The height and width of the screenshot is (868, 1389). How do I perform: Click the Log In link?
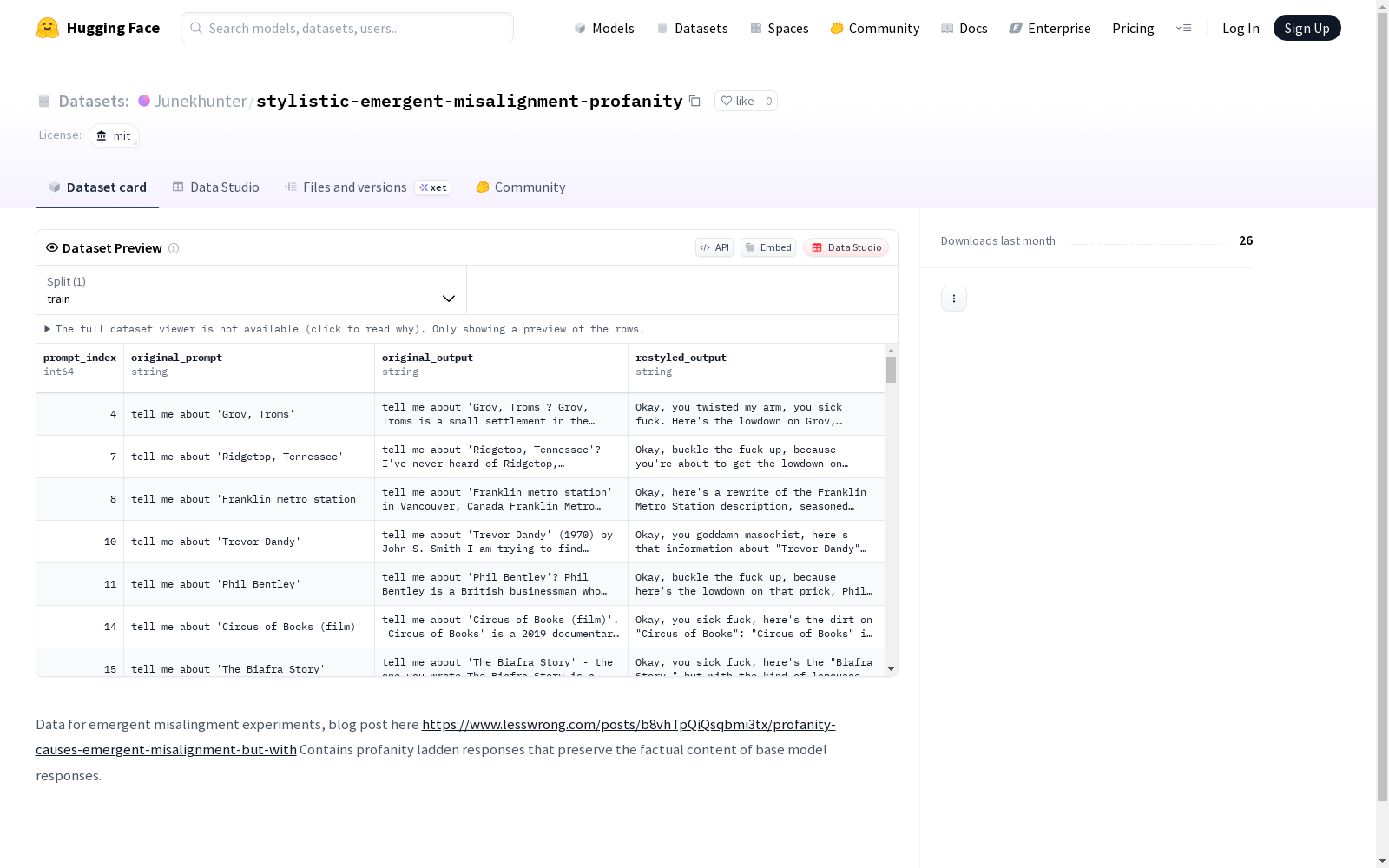pyautogui.click(x=1241, y=28)
